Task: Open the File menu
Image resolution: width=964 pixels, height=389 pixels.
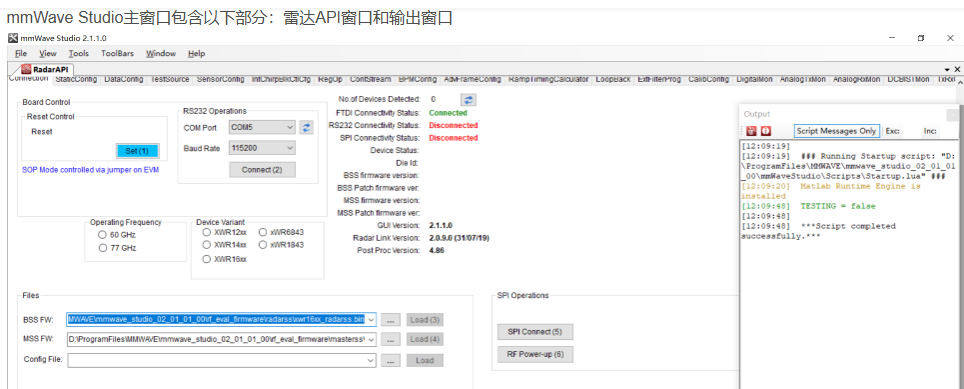Action: (21, 53)
